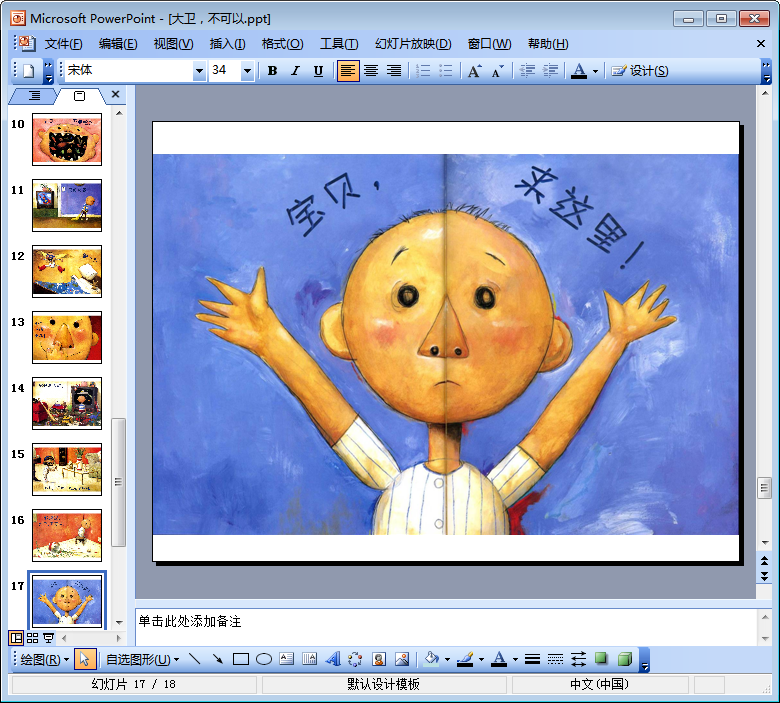Close the slide thumbnail pane
Image resolution: width=780 pixels, height=703 pixels.
(x=115, y=94)
